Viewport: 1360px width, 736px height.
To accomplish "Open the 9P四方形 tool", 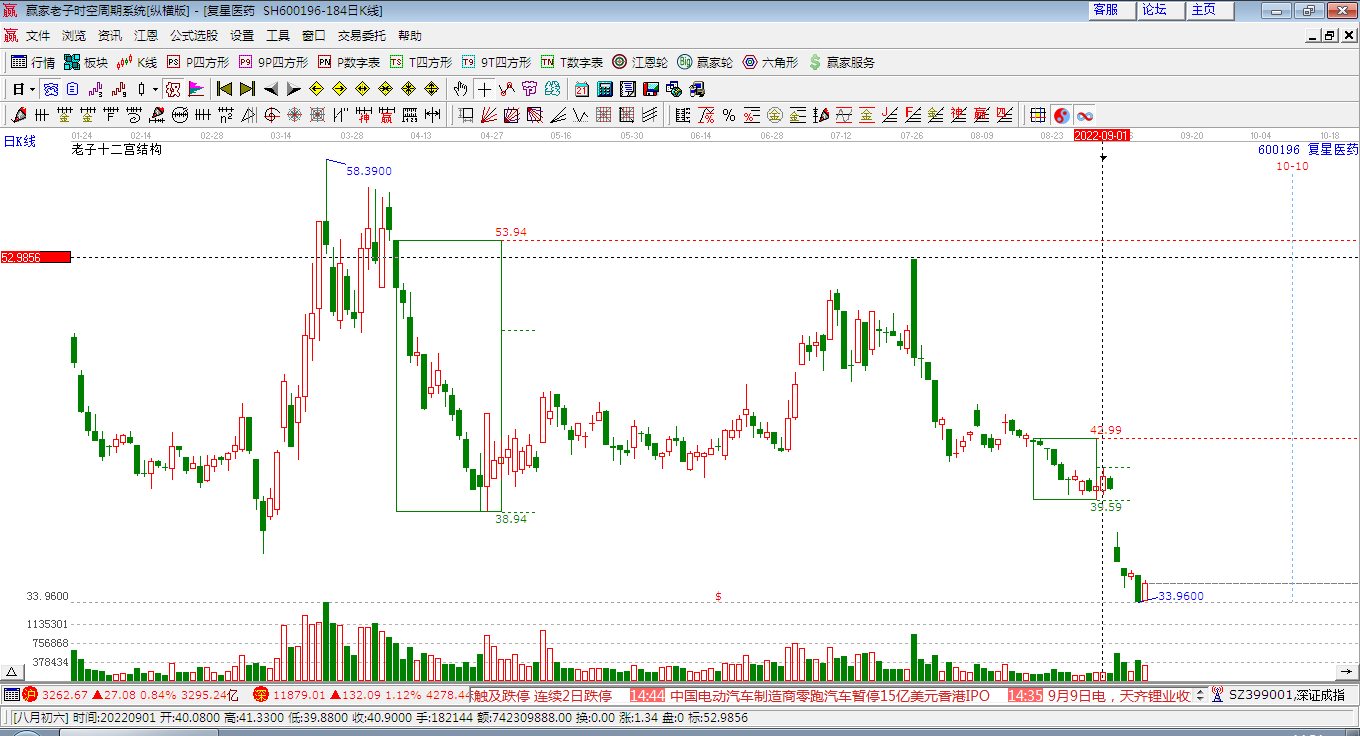I will pyautogui.click(x=272, y=62).
